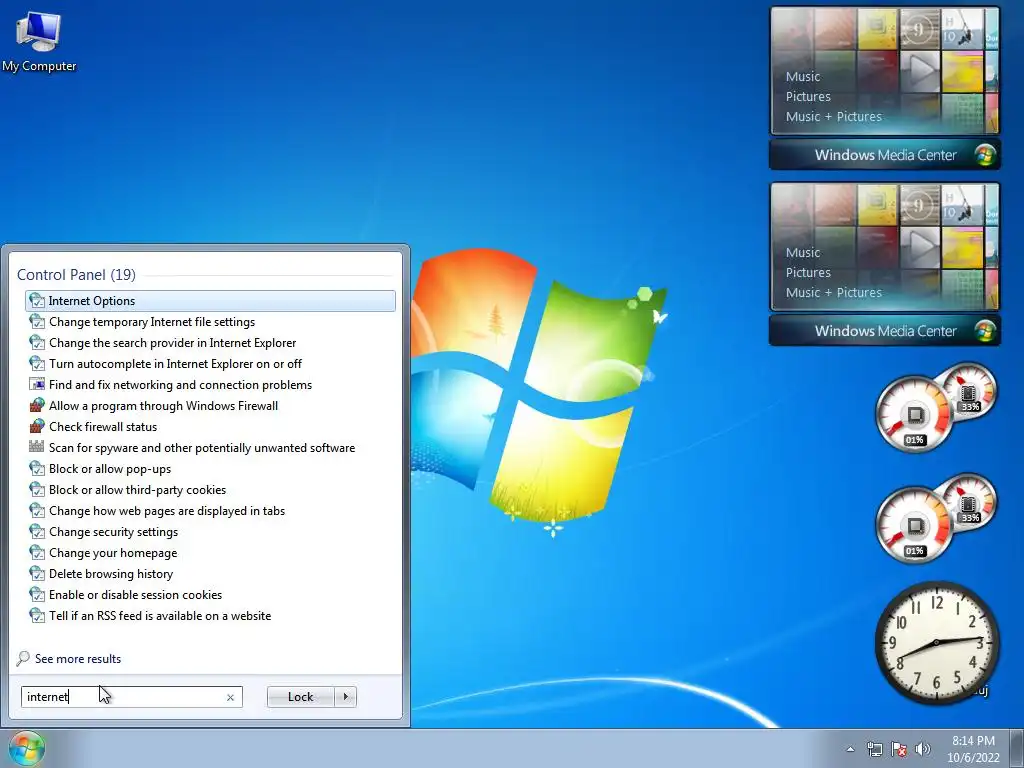The image size is (1024, 768).
Task: Expand the arrow next to Lock
Action: click(x=345, y=697)
